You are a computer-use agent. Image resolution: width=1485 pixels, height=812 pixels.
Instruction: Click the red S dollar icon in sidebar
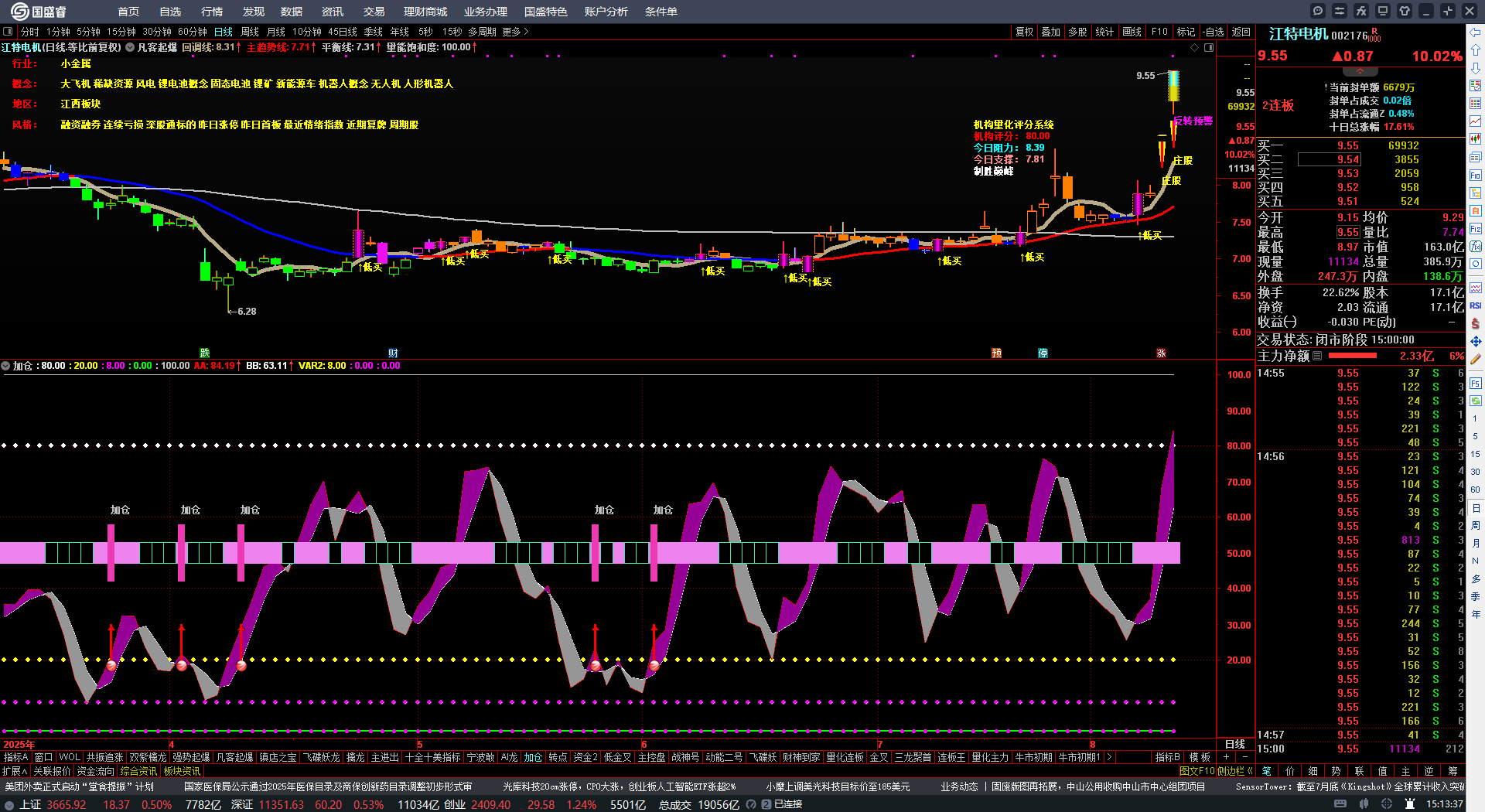coord(1476,323)
